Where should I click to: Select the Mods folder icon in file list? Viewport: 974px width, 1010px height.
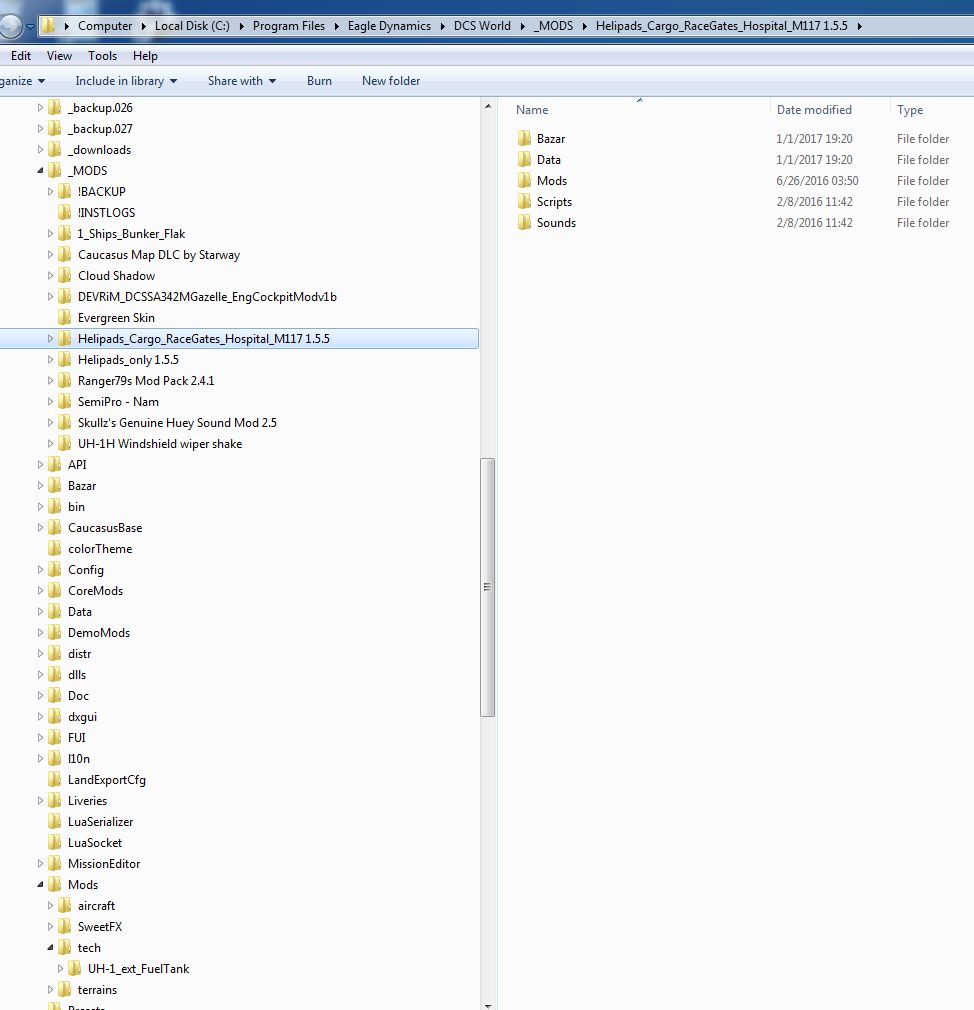click(524, 181)
